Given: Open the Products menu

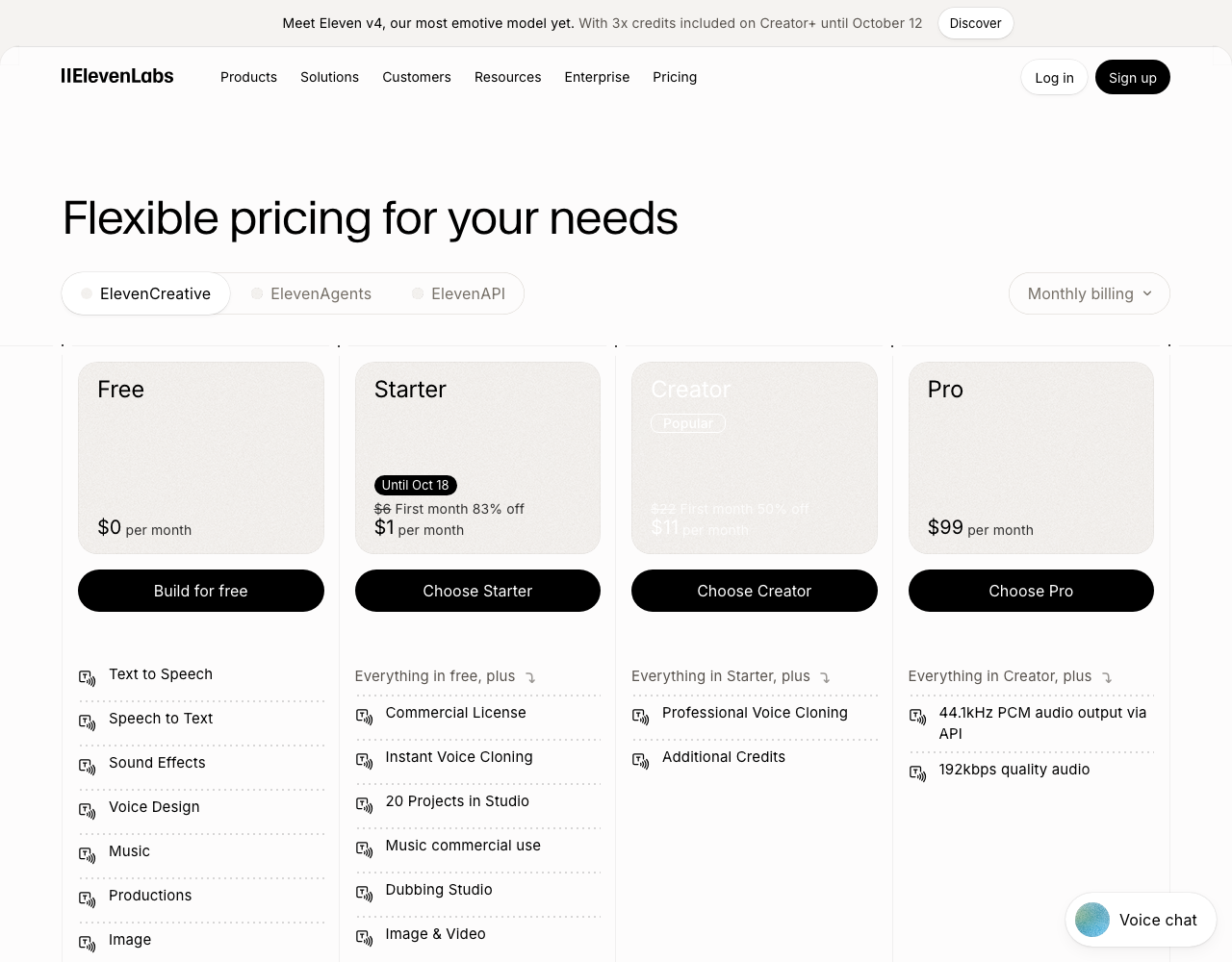Looking at the screenshot, I should pos(248,77).
